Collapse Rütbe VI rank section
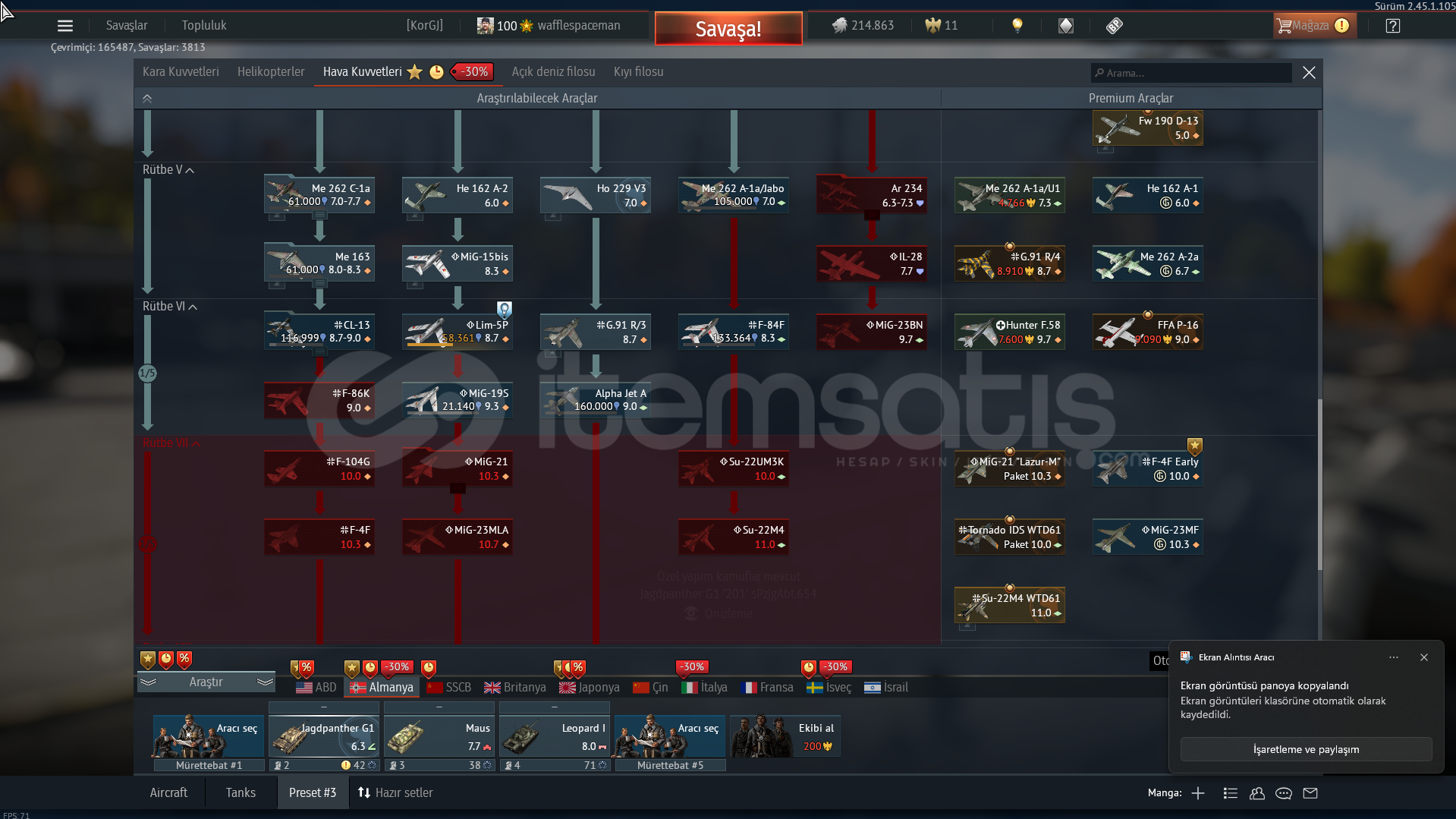The width and height of the screenshot is (1456, 819). [x=170, y=307]
